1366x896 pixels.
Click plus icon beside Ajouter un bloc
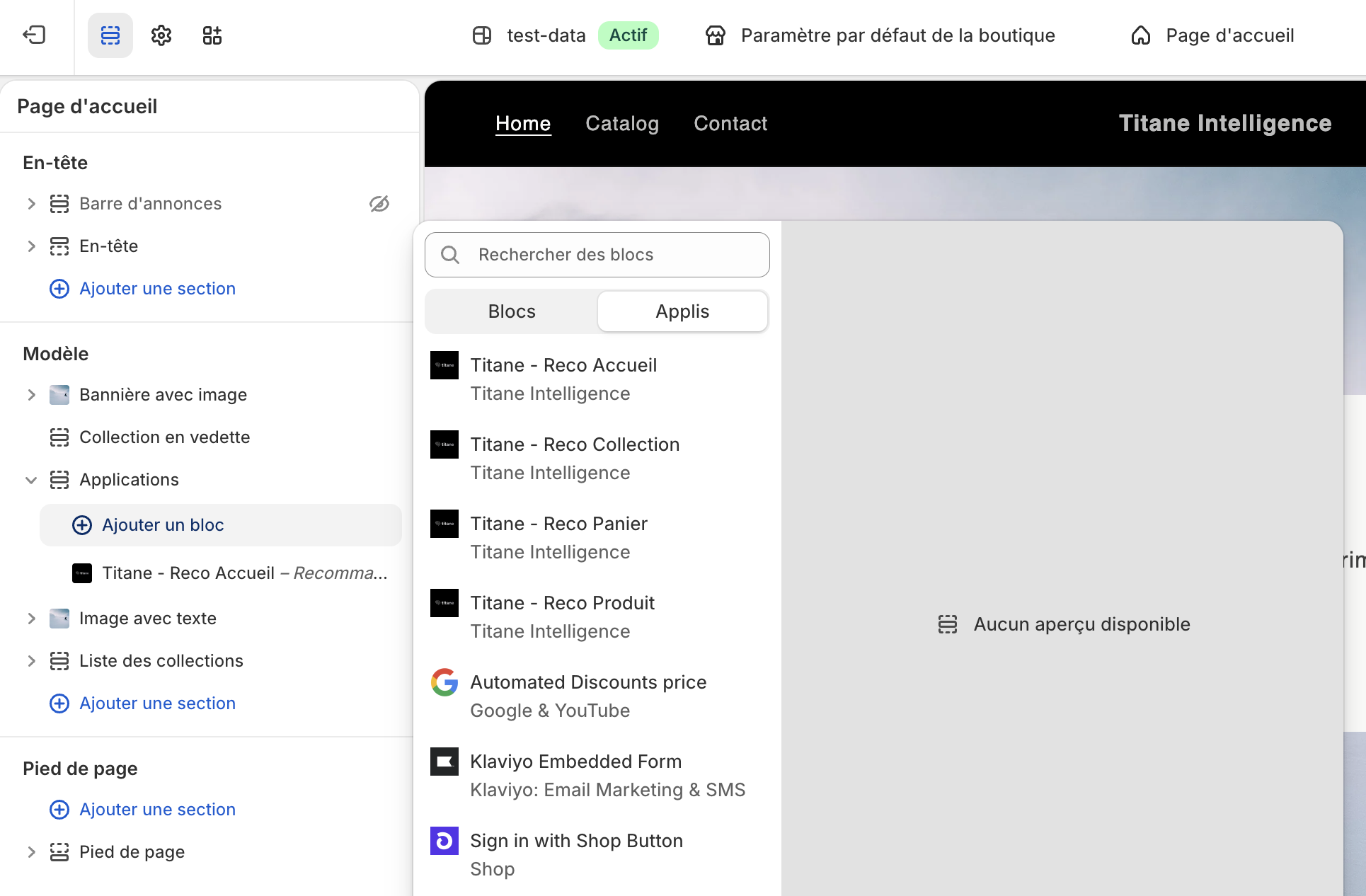point(82,525)
